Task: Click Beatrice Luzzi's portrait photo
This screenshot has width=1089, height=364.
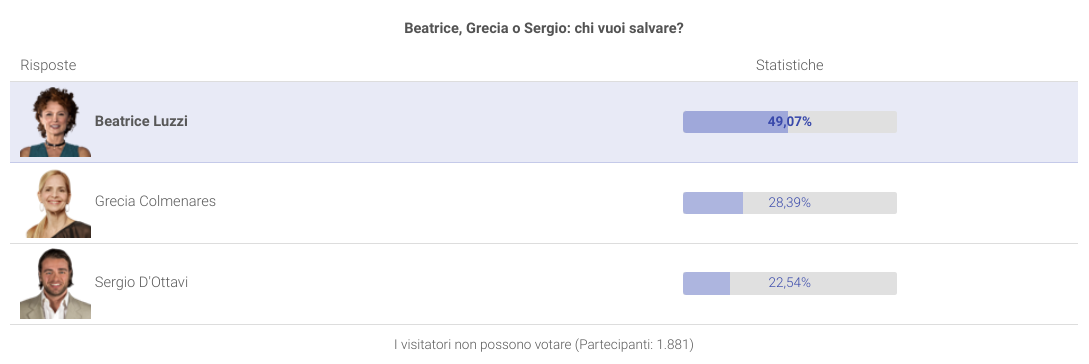Action: coord(55,122)
